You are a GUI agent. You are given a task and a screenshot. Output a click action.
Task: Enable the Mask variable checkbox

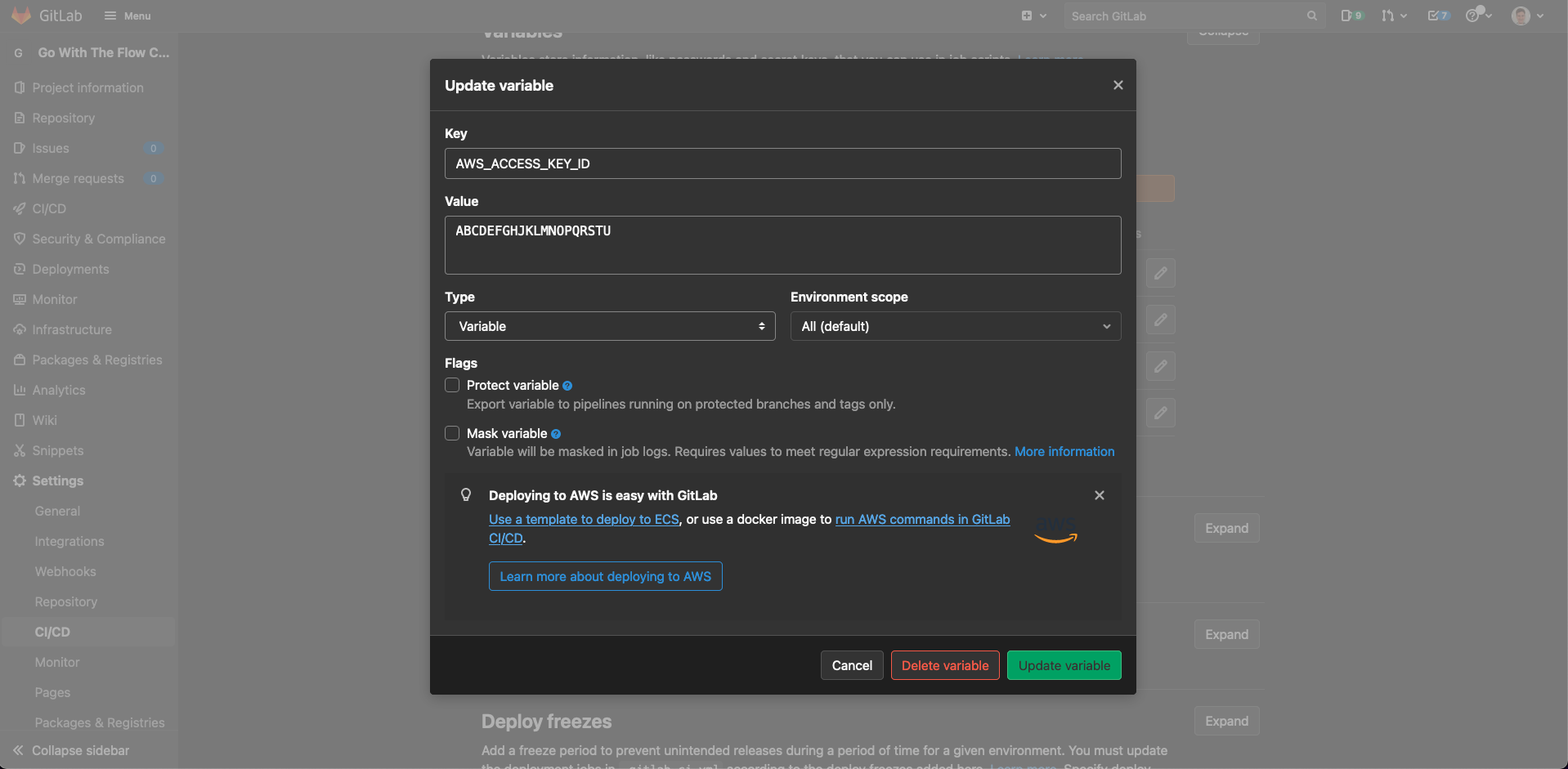452,433
